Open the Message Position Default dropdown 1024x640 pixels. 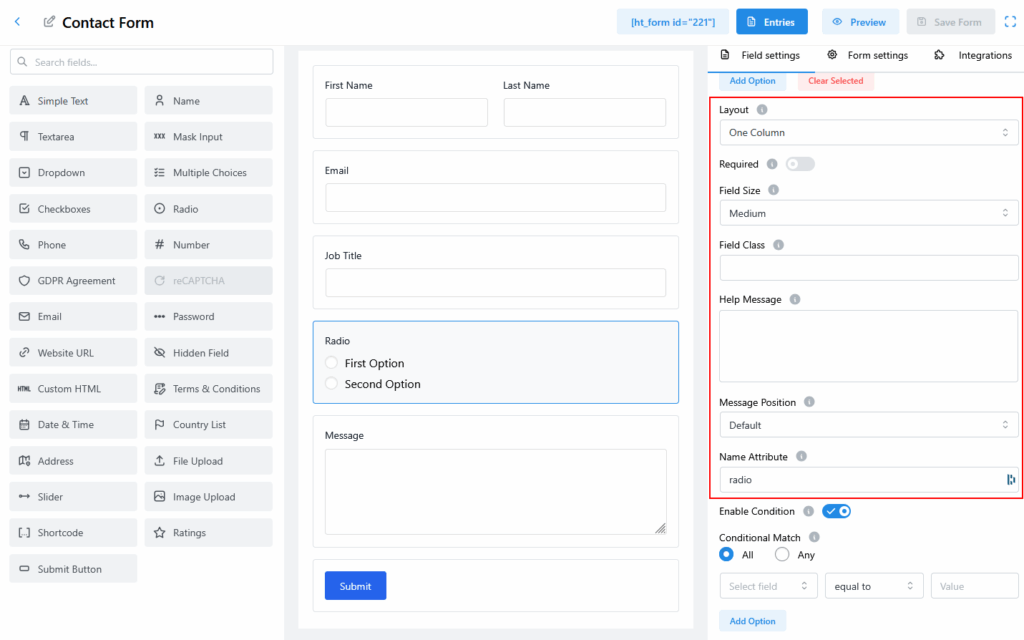click(868, 425)
